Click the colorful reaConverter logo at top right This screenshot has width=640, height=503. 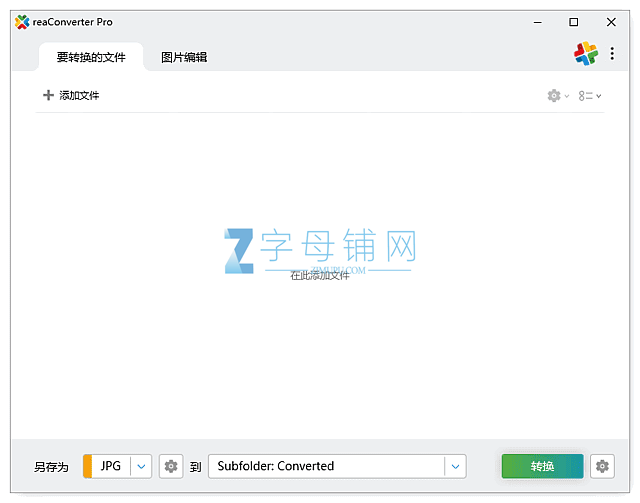[585, 55]
